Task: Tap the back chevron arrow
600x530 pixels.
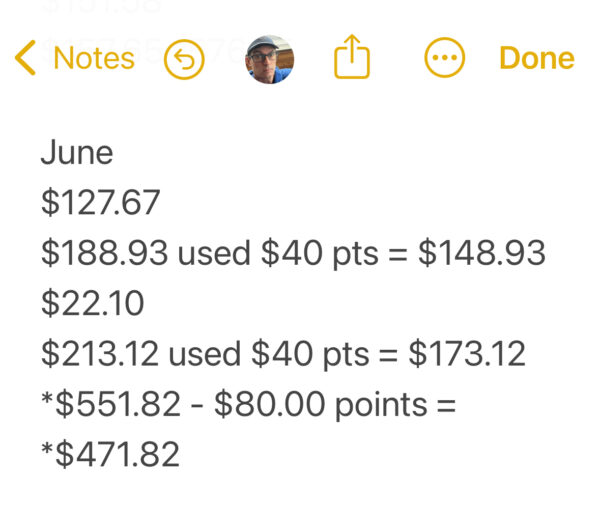Action: 25,59
